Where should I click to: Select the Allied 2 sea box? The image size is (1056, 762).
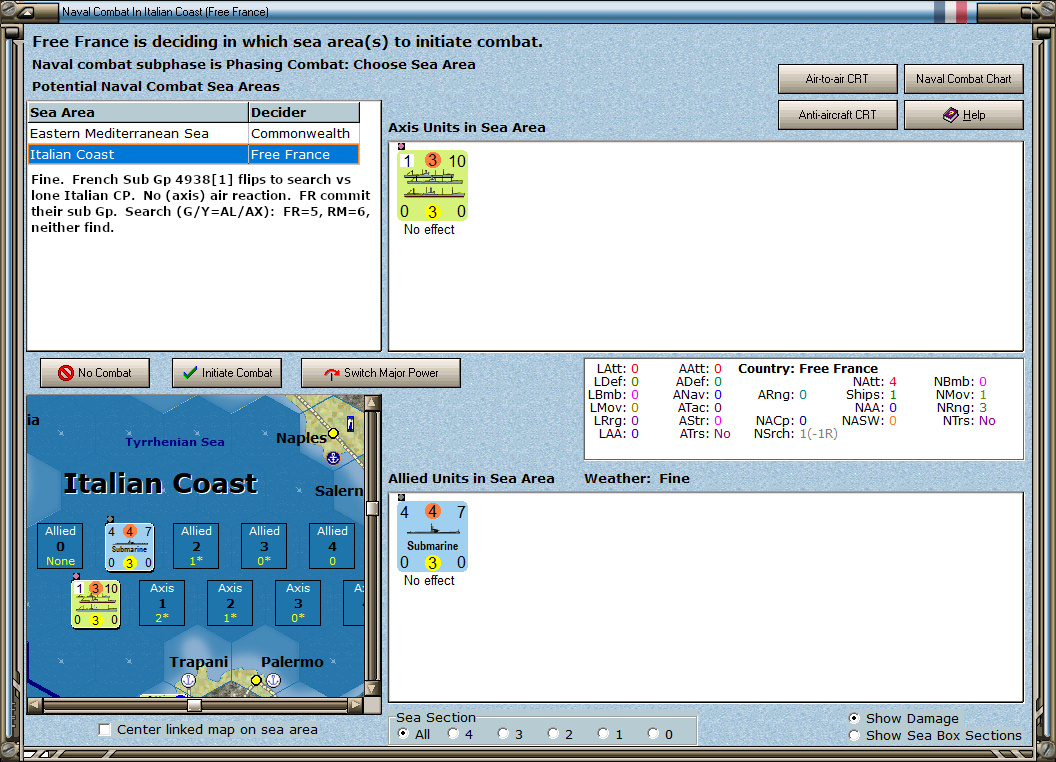tap(196, 546)
